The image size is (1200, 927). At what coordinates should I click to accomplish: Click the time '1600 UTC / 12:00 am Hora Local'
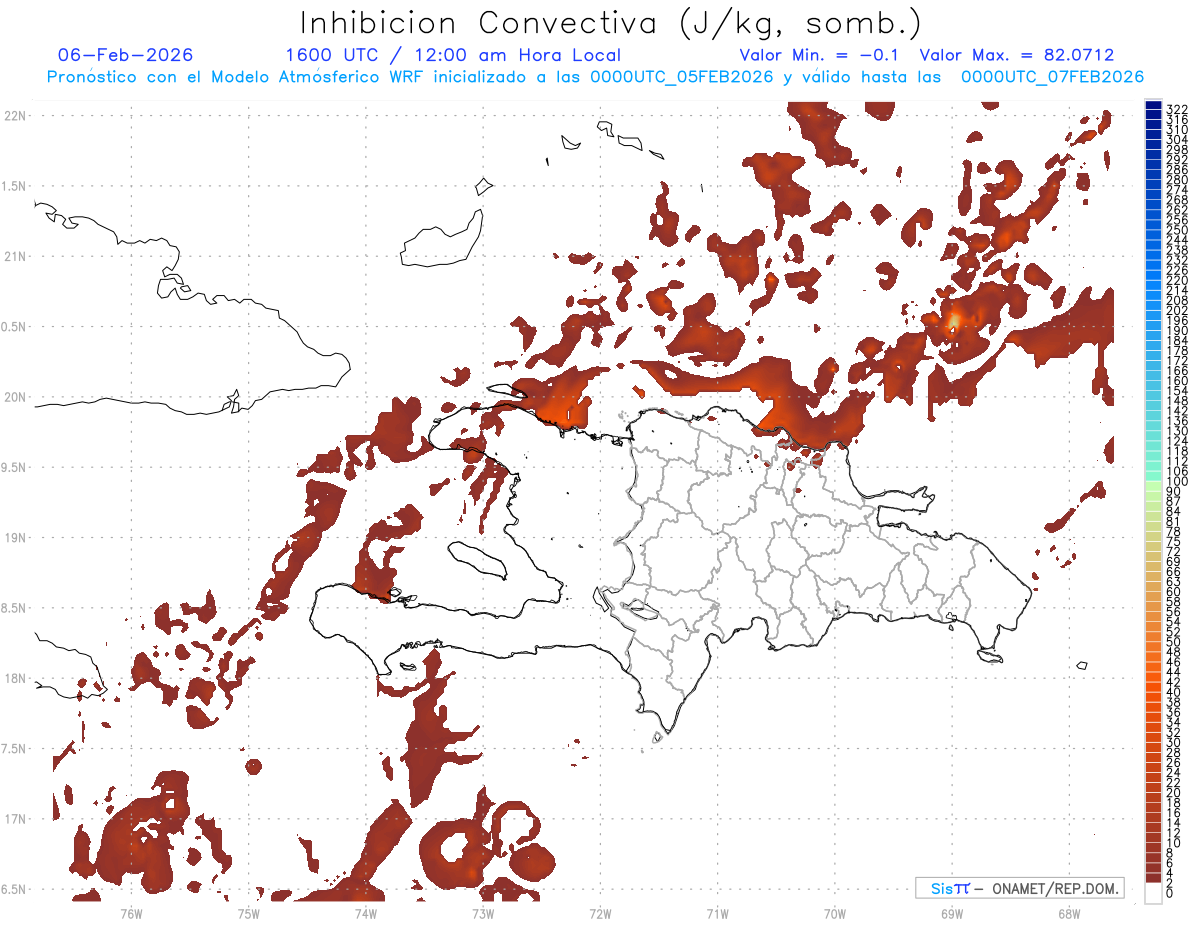tap(453, 55)
